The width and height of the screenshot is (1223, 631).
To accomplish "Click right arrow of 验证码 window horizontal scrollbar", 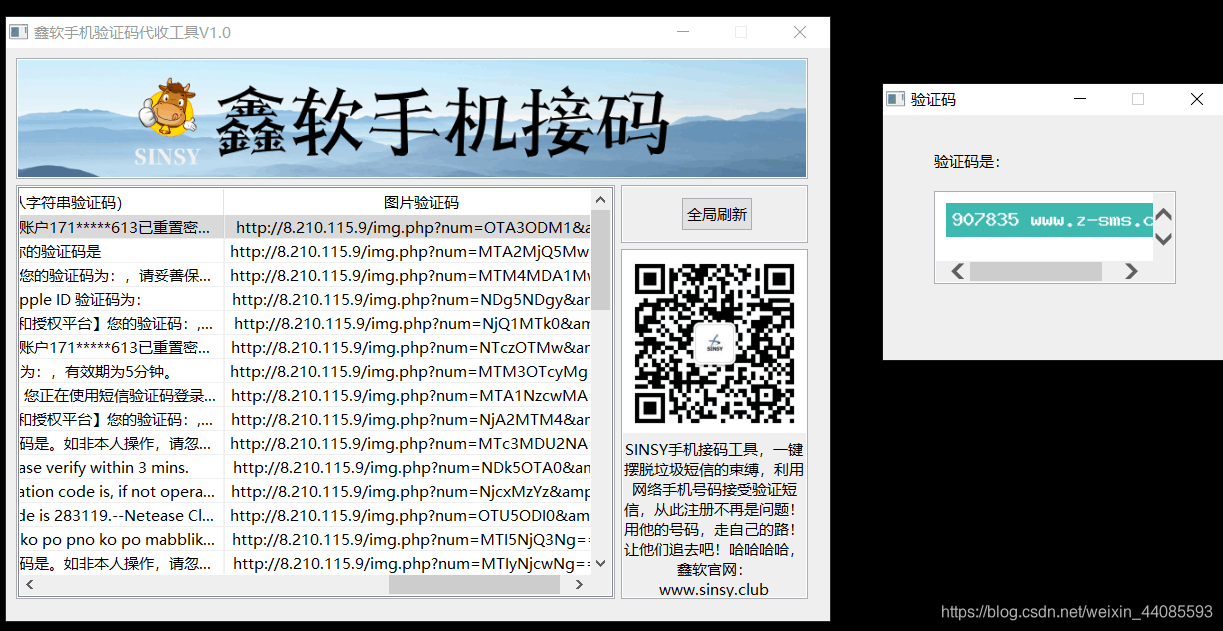I will pyautogui.click(x=1131, y=271).
